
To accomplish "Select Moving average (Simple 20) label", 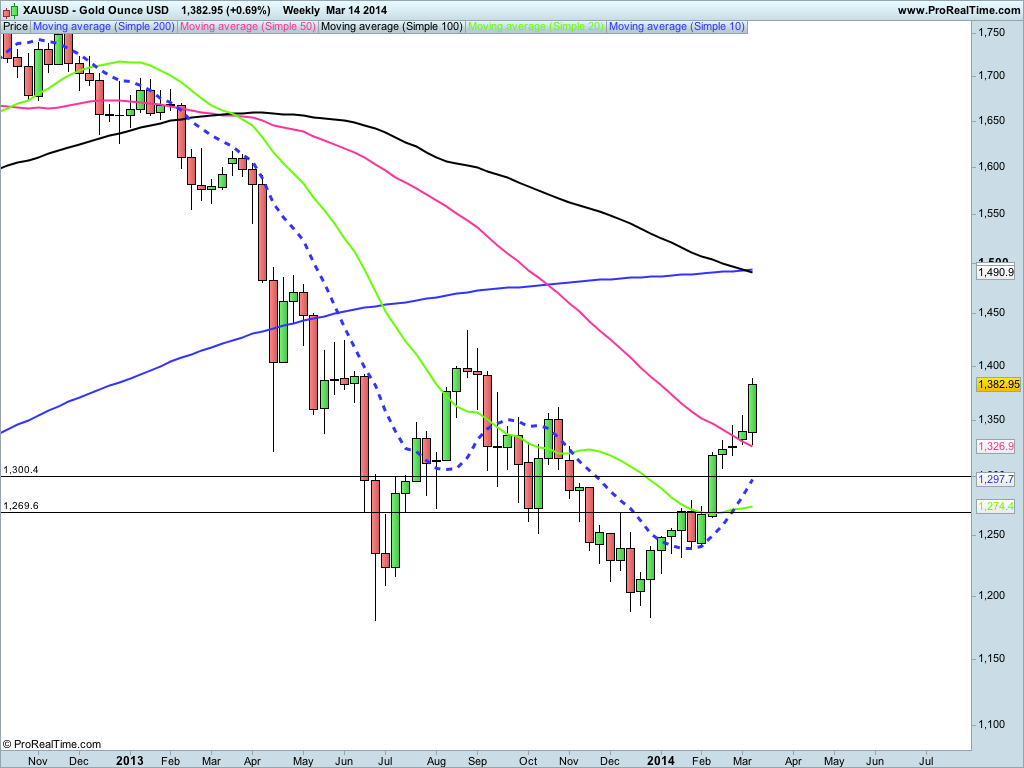I will click(x=536, y=27).
